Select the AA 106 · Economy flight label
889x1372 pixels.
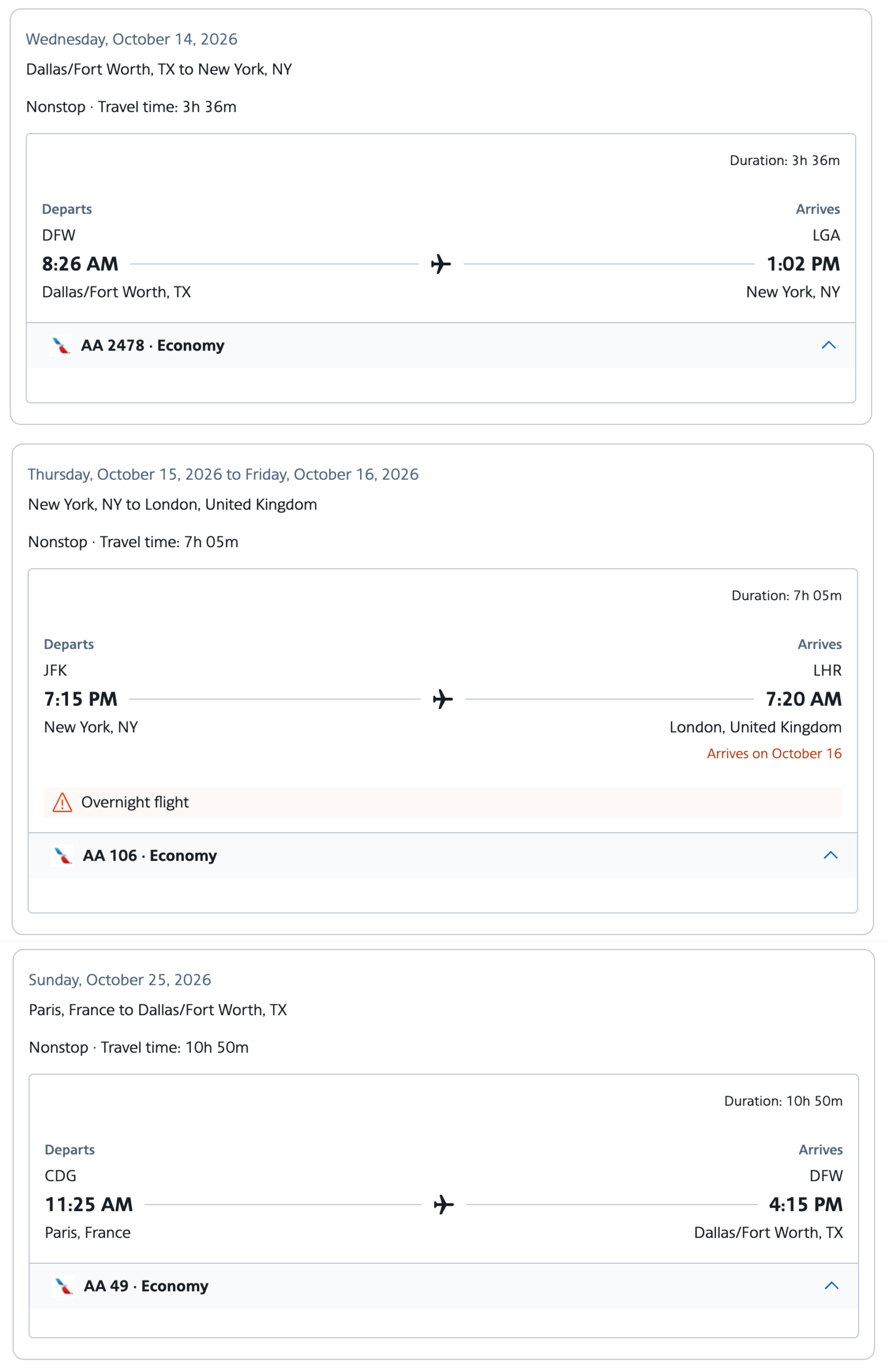coord(150,855)
